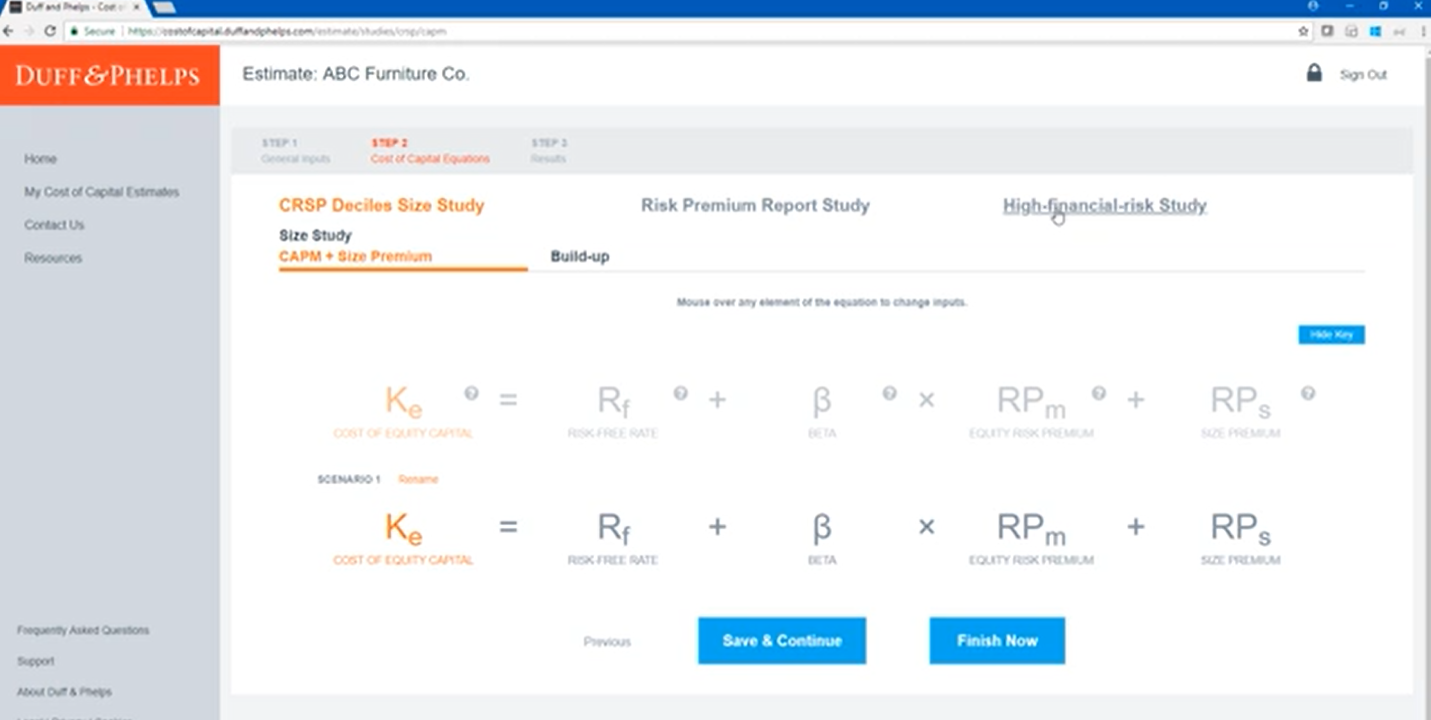Click the Duff & Phelps logo
The height and width of the screenshot is (720, 1431).
click(x=108, y=75)
